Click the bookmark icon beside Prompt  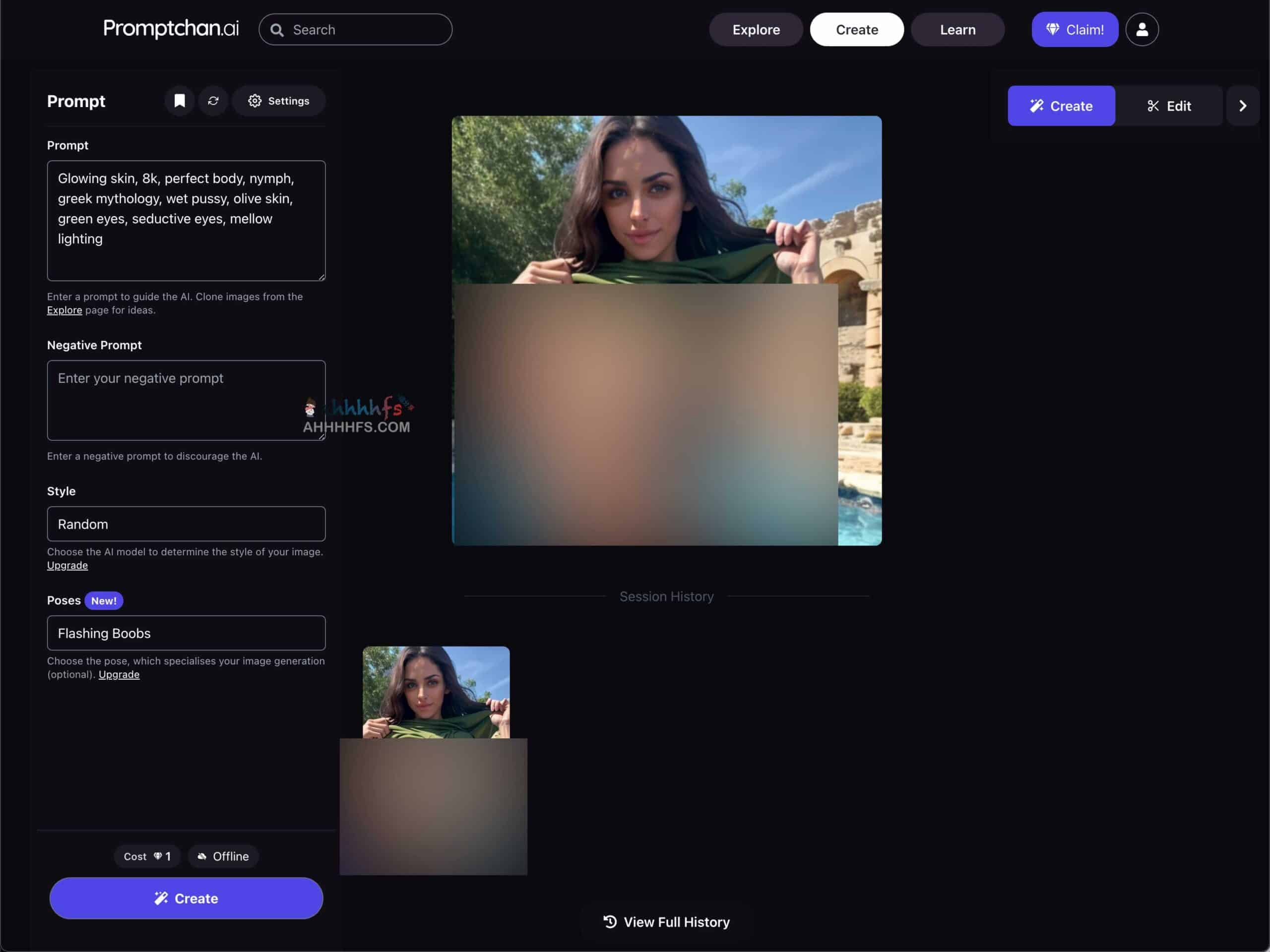pos(180,101)
